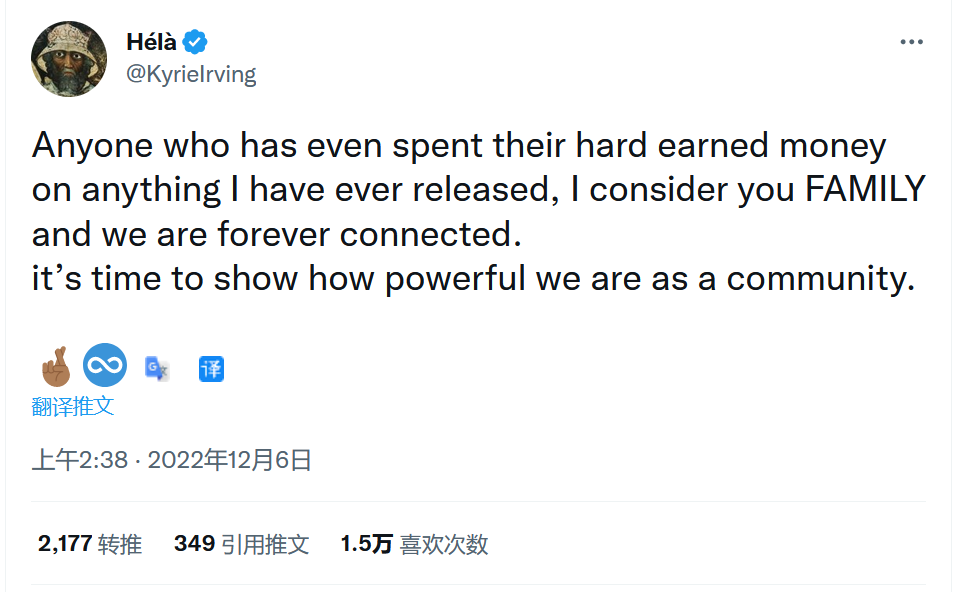Click the tweet's last line about community
The width and height of the screenshot is (961, 592).
(x=473, y=279)
